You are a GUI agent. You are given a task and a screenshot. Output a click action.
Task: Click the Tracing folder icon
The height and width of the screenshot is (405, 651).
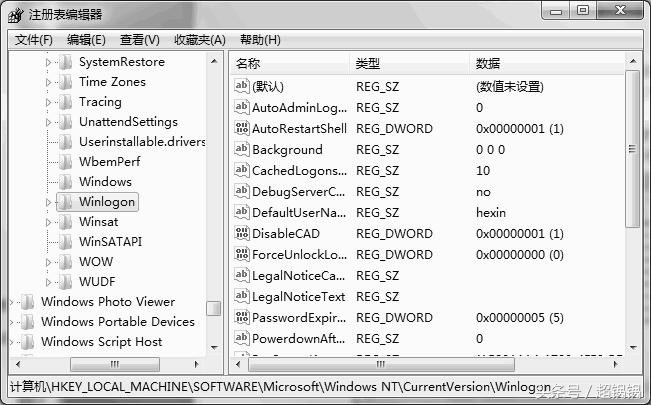click(66, 102)
